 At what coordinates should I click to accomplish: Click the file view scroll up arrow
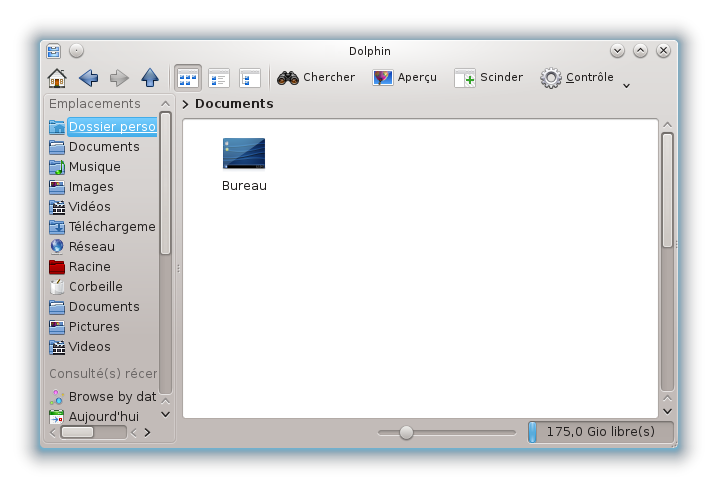pyautogui.click(x=668, y=125)
